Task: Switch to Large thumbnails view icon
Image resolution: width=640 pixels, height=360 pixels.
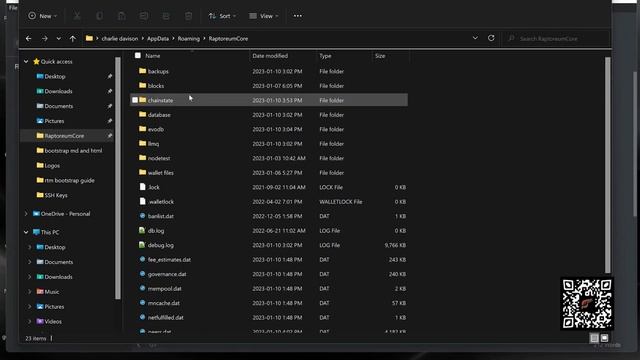Action: pos(604,338)
